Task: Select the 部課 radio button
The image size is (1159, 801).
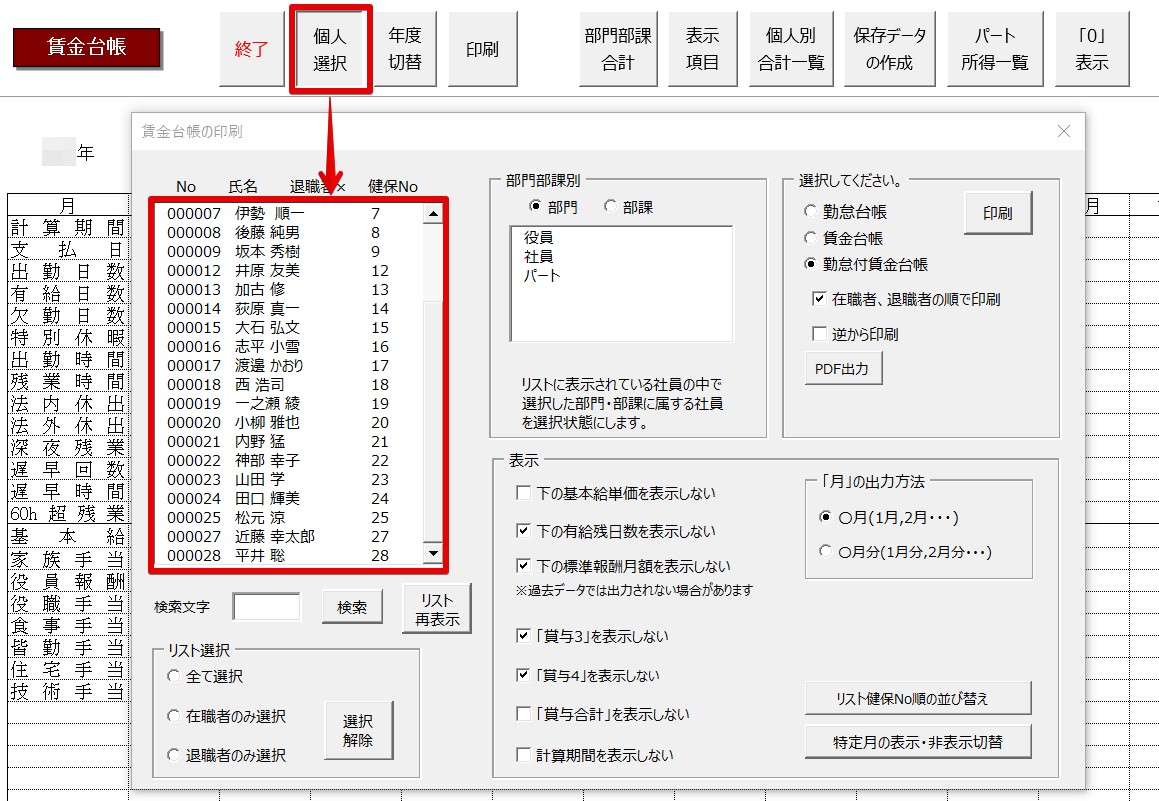Action: 611,207
